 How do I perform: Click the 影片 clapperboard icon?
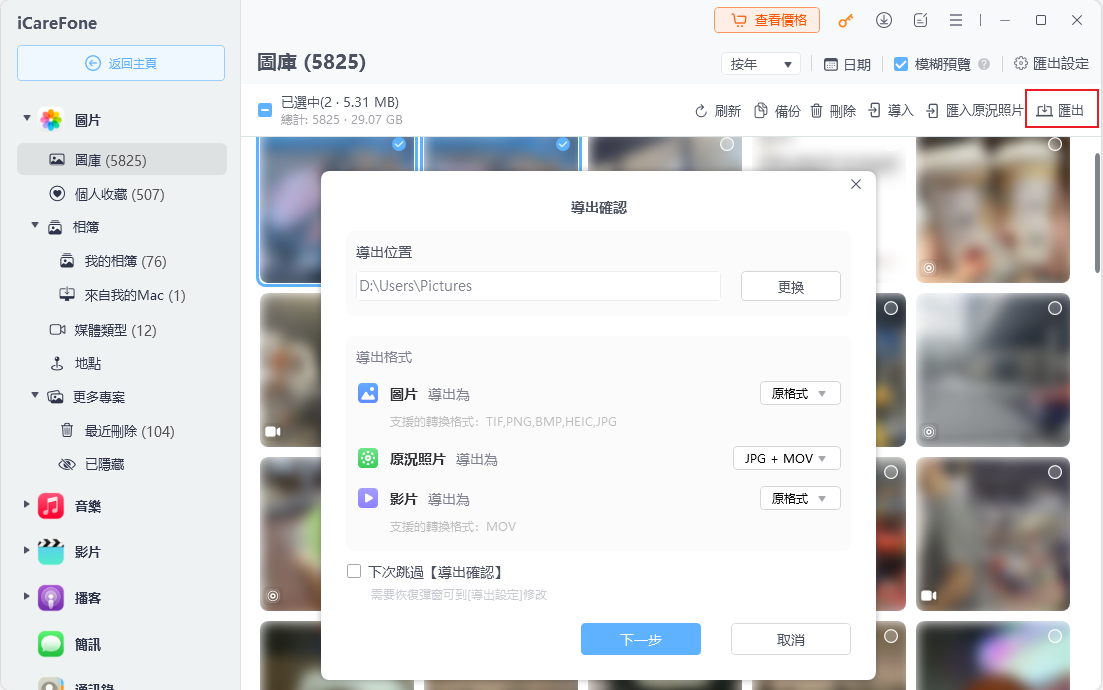51,551
